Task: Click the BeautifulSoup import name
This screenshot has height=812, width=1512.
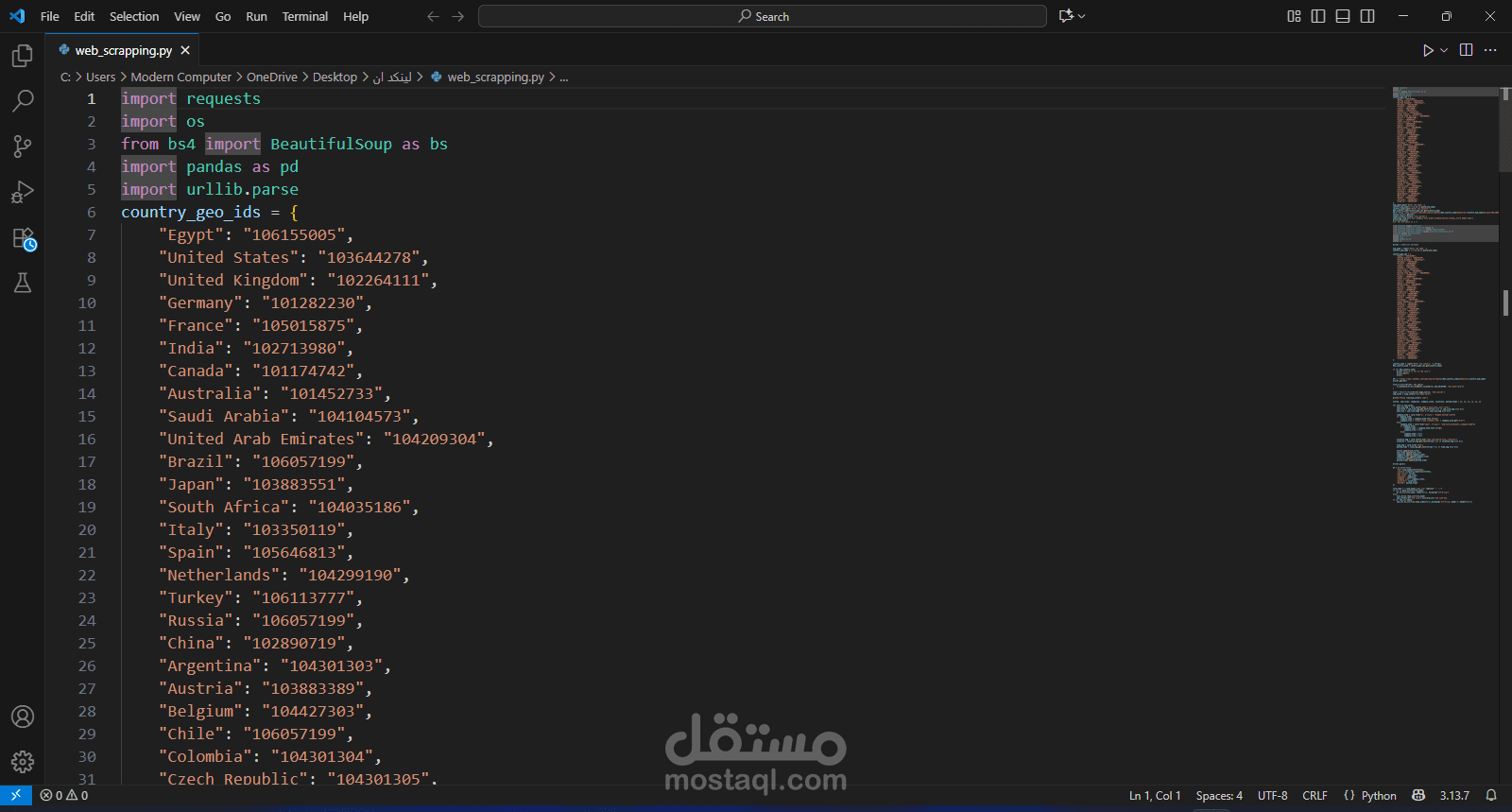Action: pyautogui.click(x=331, y=144)
